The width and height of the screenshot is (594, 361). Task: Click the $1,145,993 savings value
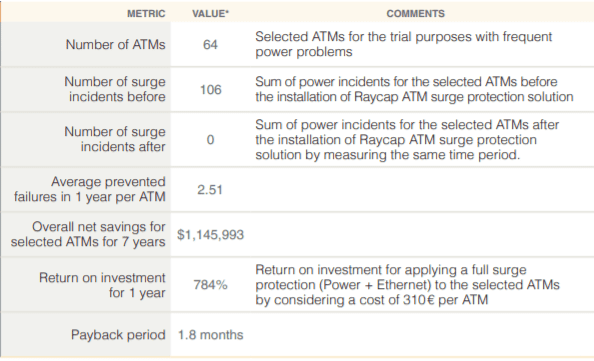(210, 235)
